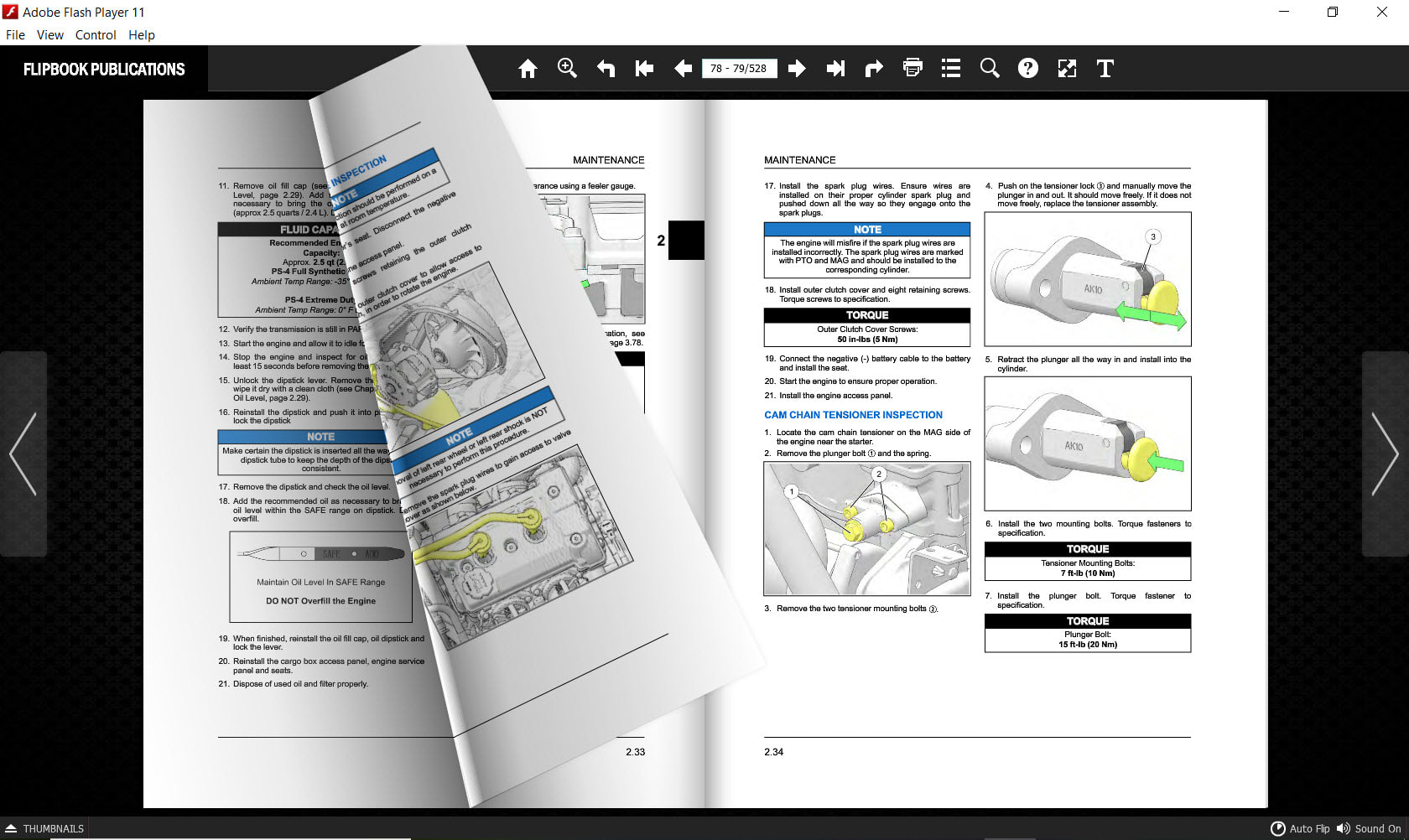The width and height of the screenshot is (1409, 840).
Task: Open the File menu
Action: tap(15, 35)
